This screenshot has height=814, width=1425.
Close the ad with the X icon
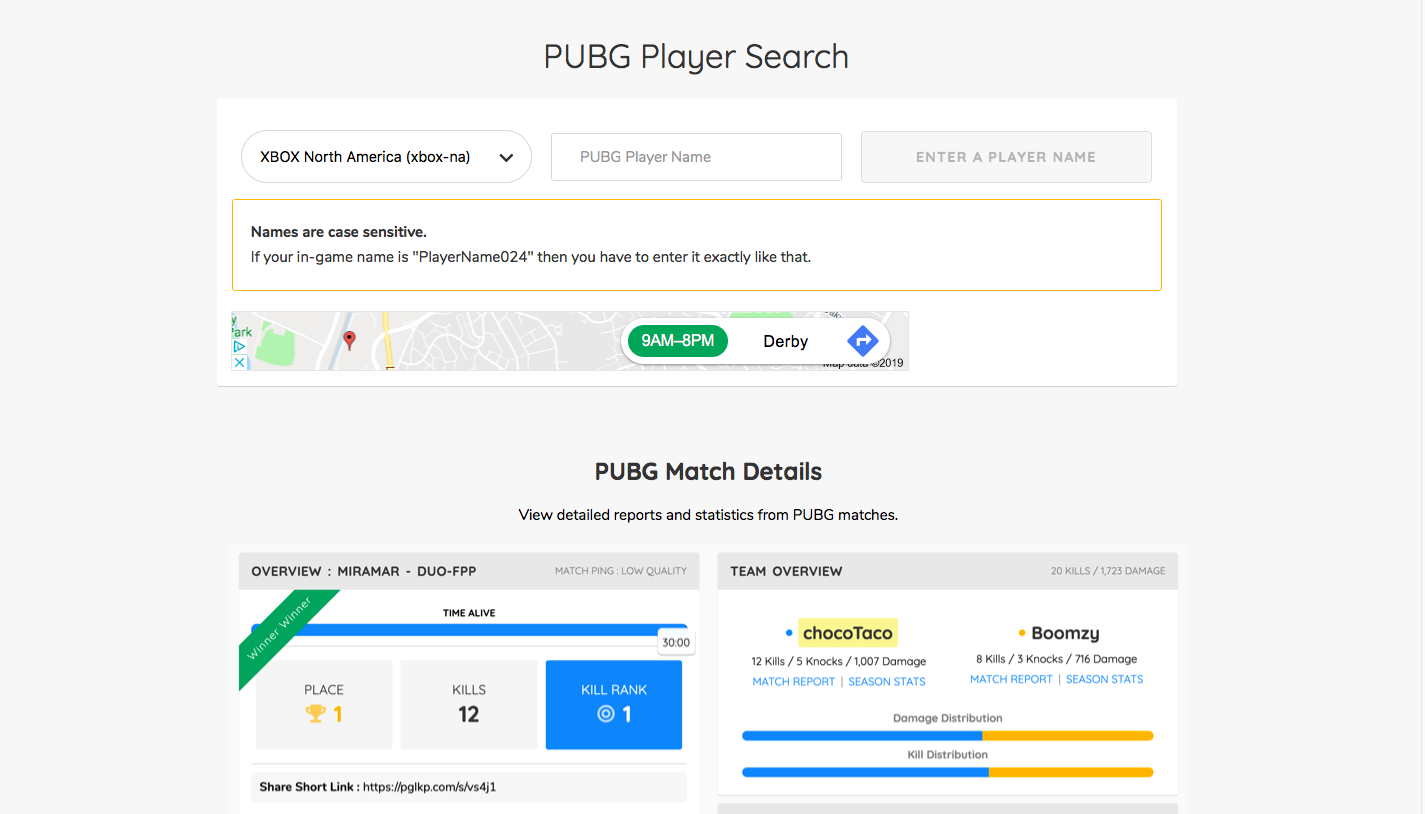click(x=239, y=363)
